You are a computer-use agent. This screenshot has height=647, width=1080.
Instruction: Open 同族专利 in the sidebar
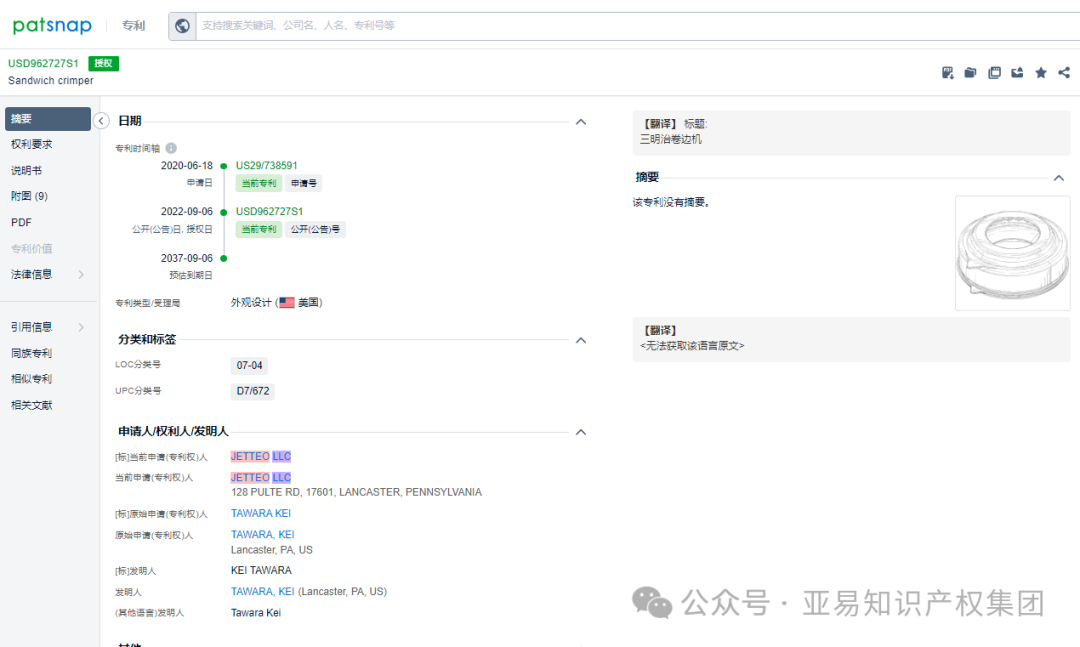coord(32,353)
